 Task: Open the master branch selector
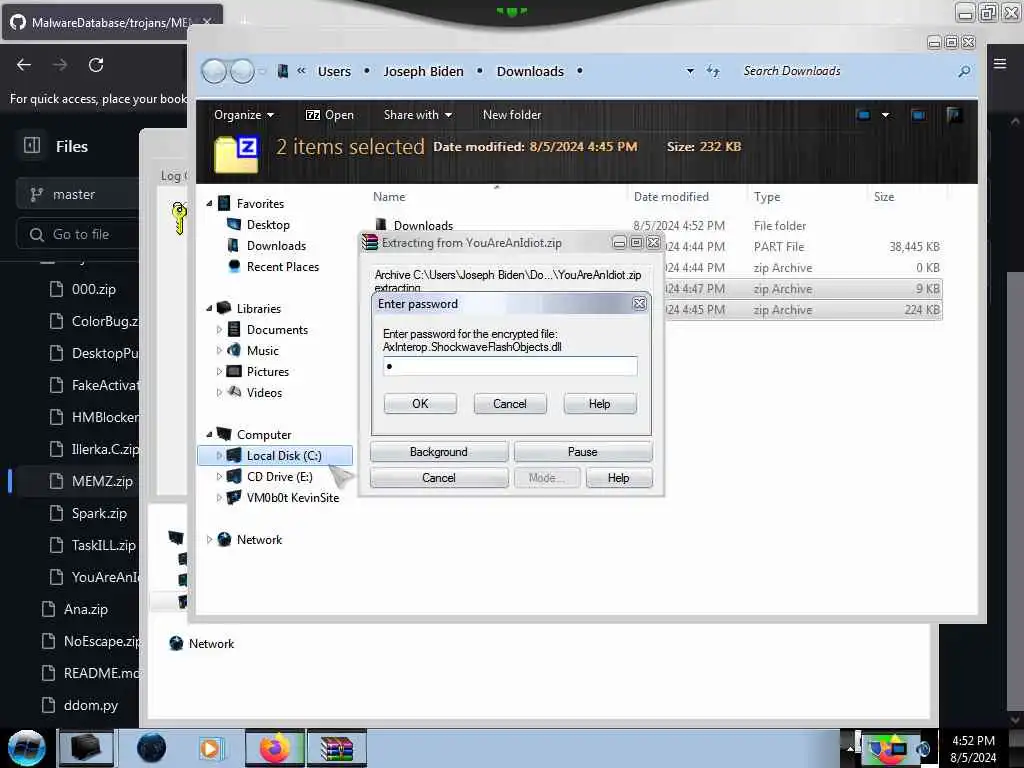click(77, 195)
